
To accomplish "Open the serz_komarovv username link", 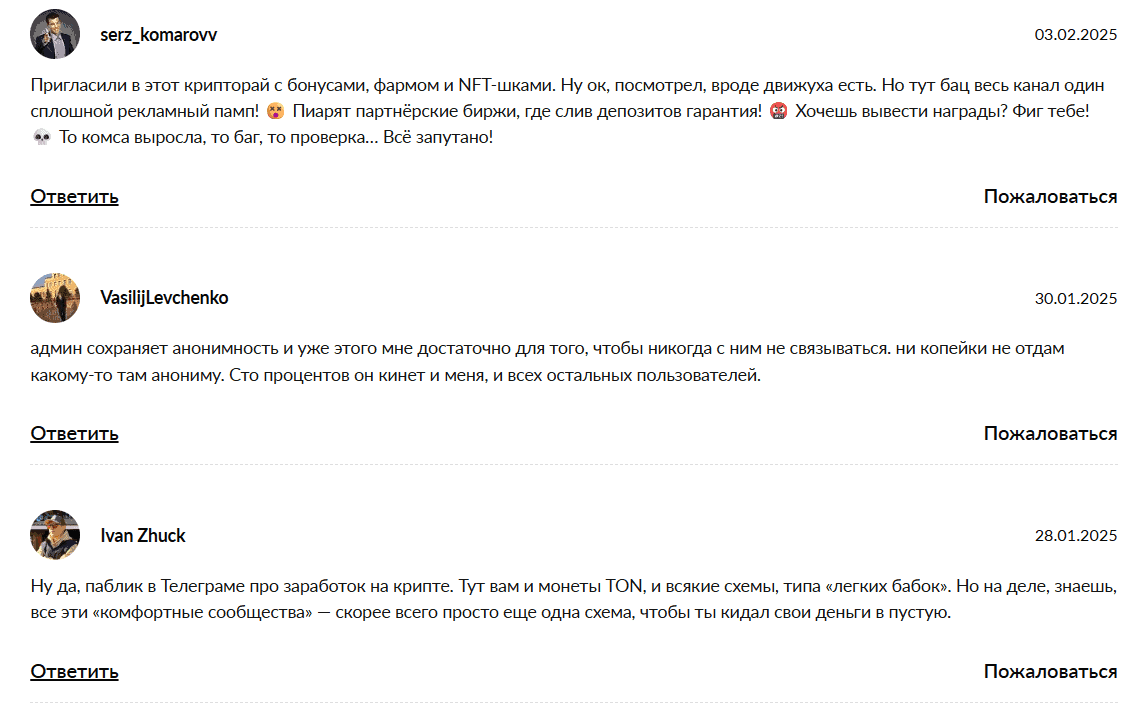I will click(158, 35).
